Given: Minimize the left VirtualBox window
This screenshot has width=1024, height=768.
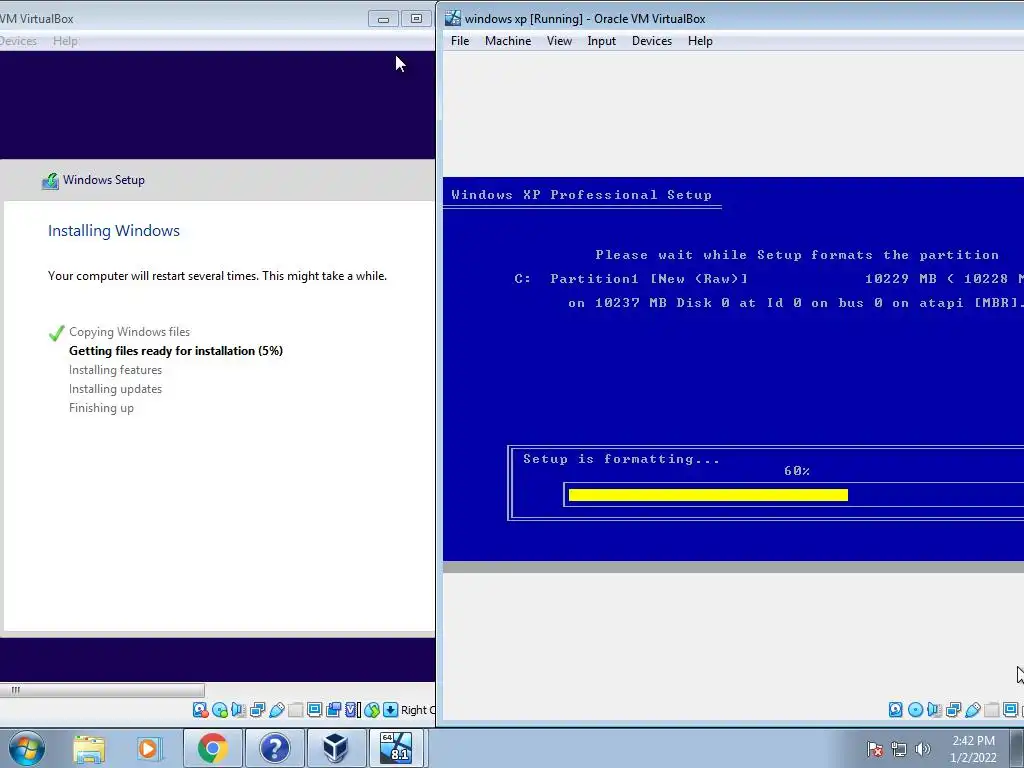Looking at the screenshot, I should click(x=383, y=19).
